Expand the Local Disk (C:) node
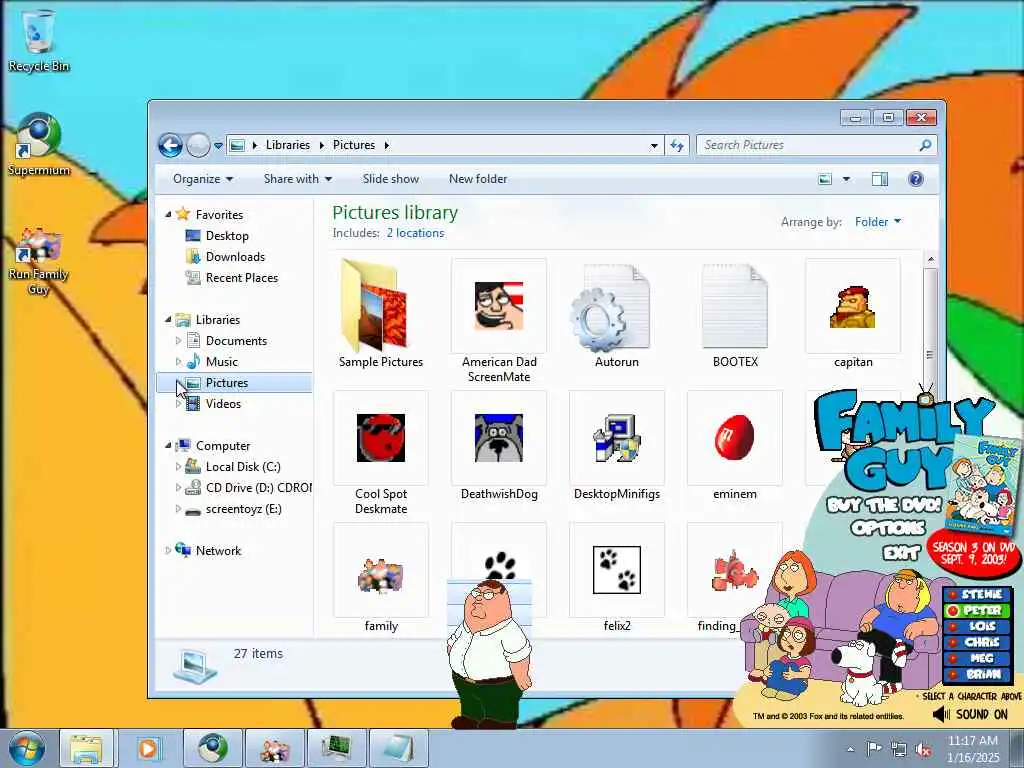Screen dimensions: 1024x768 (178, 466)
